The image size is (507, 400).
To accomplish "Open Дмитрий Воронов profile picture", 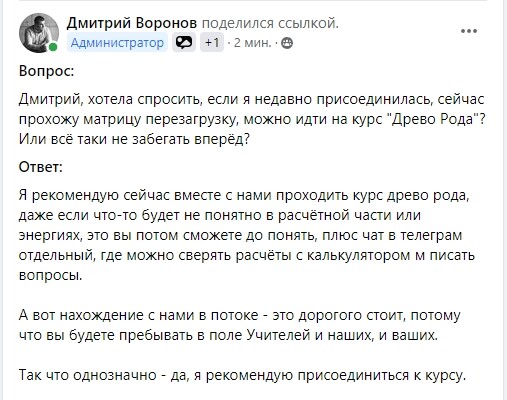I will coord(39,33).
